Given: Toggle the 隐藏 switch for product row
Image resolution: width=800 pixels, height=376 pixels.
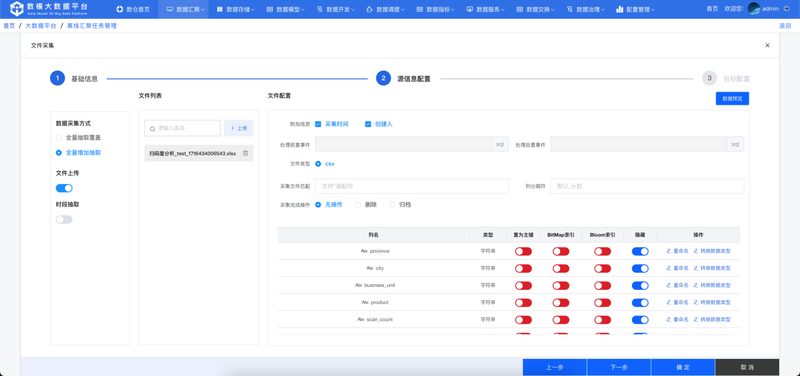Looking at the screenshot, I should (x=640, y=302).
